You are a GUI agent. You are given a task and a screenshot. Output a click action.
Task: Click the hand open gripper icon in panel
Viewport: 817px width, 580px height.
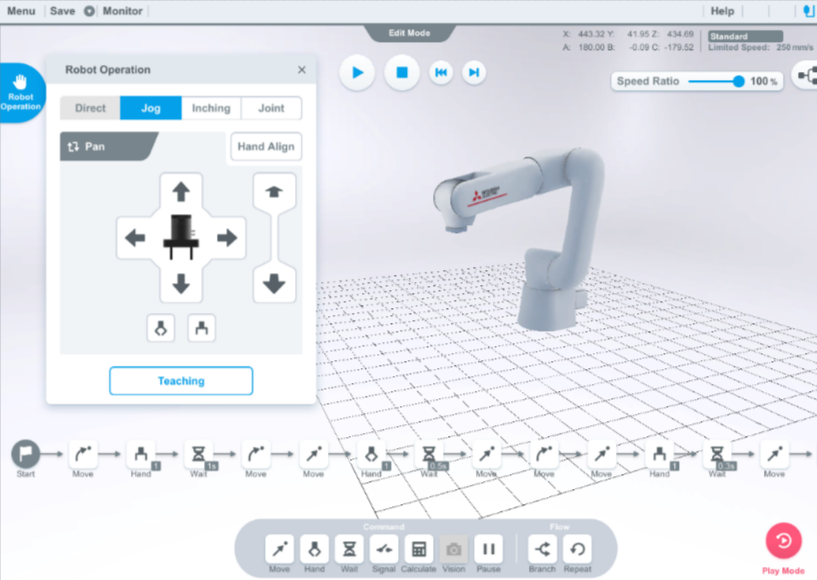pyautogui.click(x=201, y=328)
